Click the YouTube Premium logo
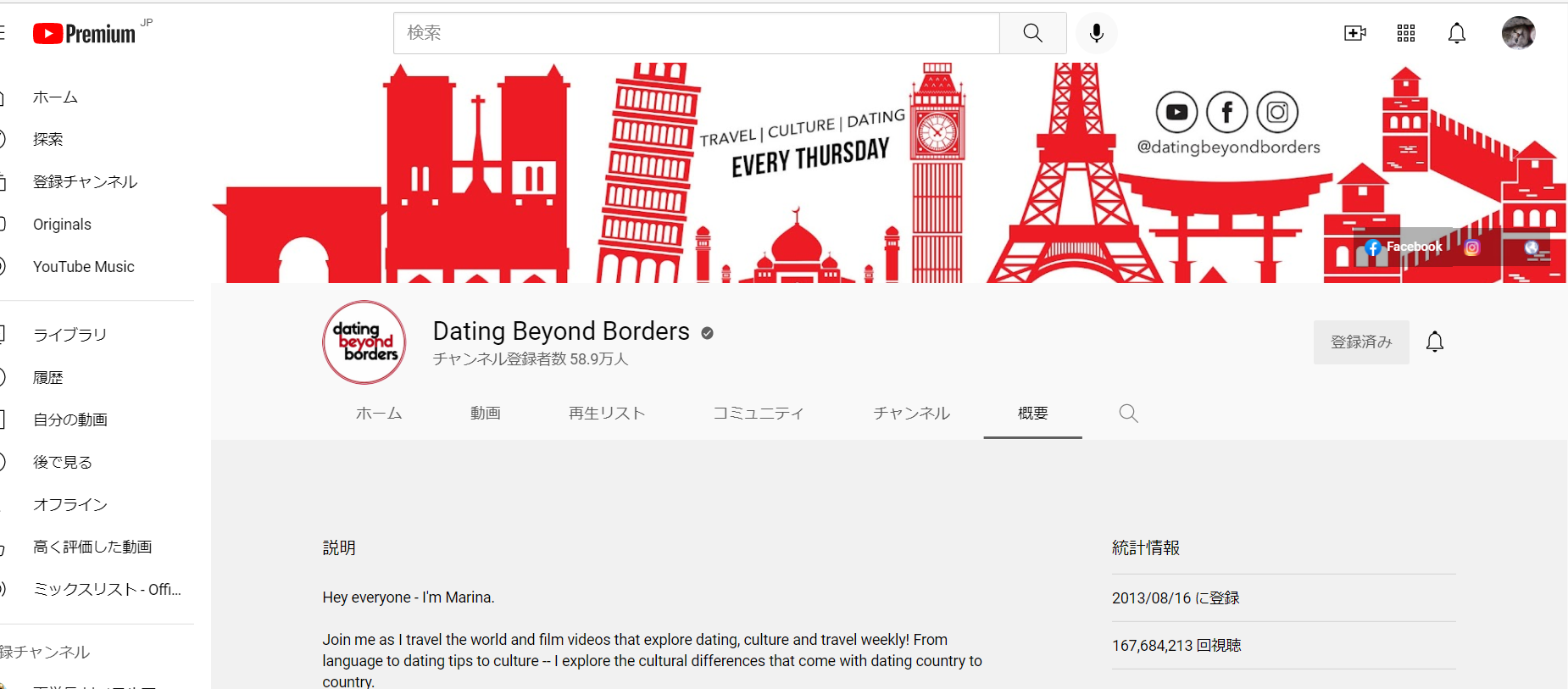This screenshot has width=1568, height=689. (x=85, y=33)
